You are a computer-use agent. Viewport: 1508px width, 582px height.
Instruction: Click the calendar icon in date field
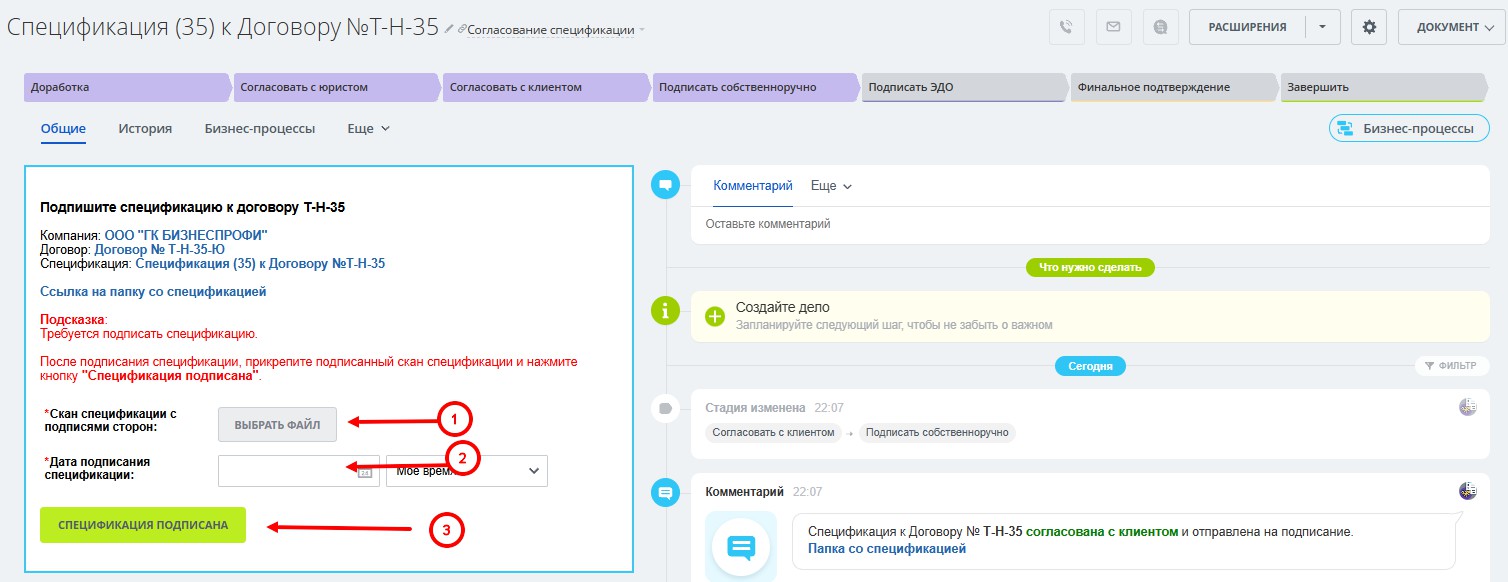pyautogui.click(x=365, y=472)
